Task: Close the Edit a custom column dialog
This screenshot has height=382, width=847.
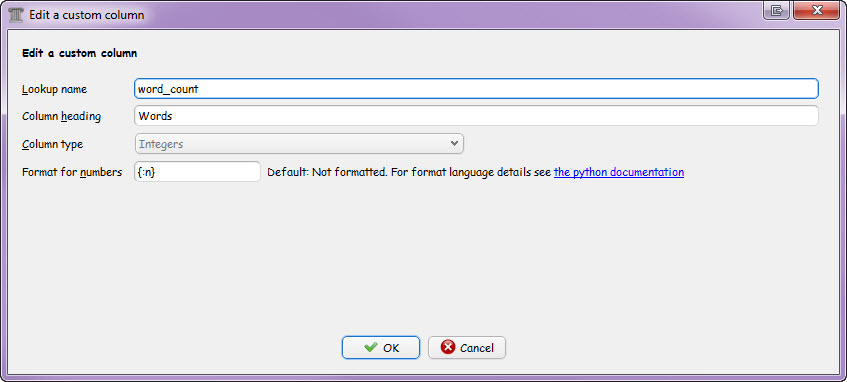Action: [816, 10]
